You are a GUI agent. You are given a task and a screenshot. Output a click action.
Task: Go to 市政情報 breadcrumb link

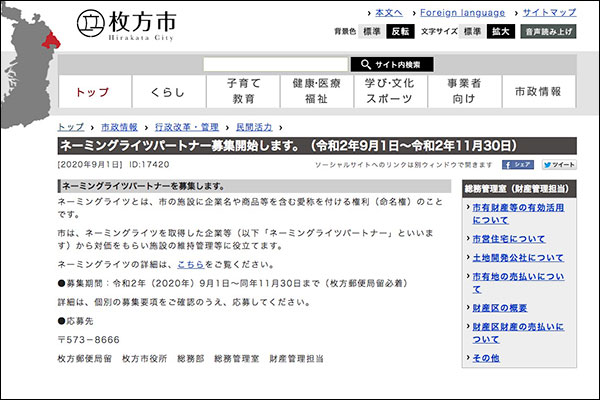click(119, 127)
